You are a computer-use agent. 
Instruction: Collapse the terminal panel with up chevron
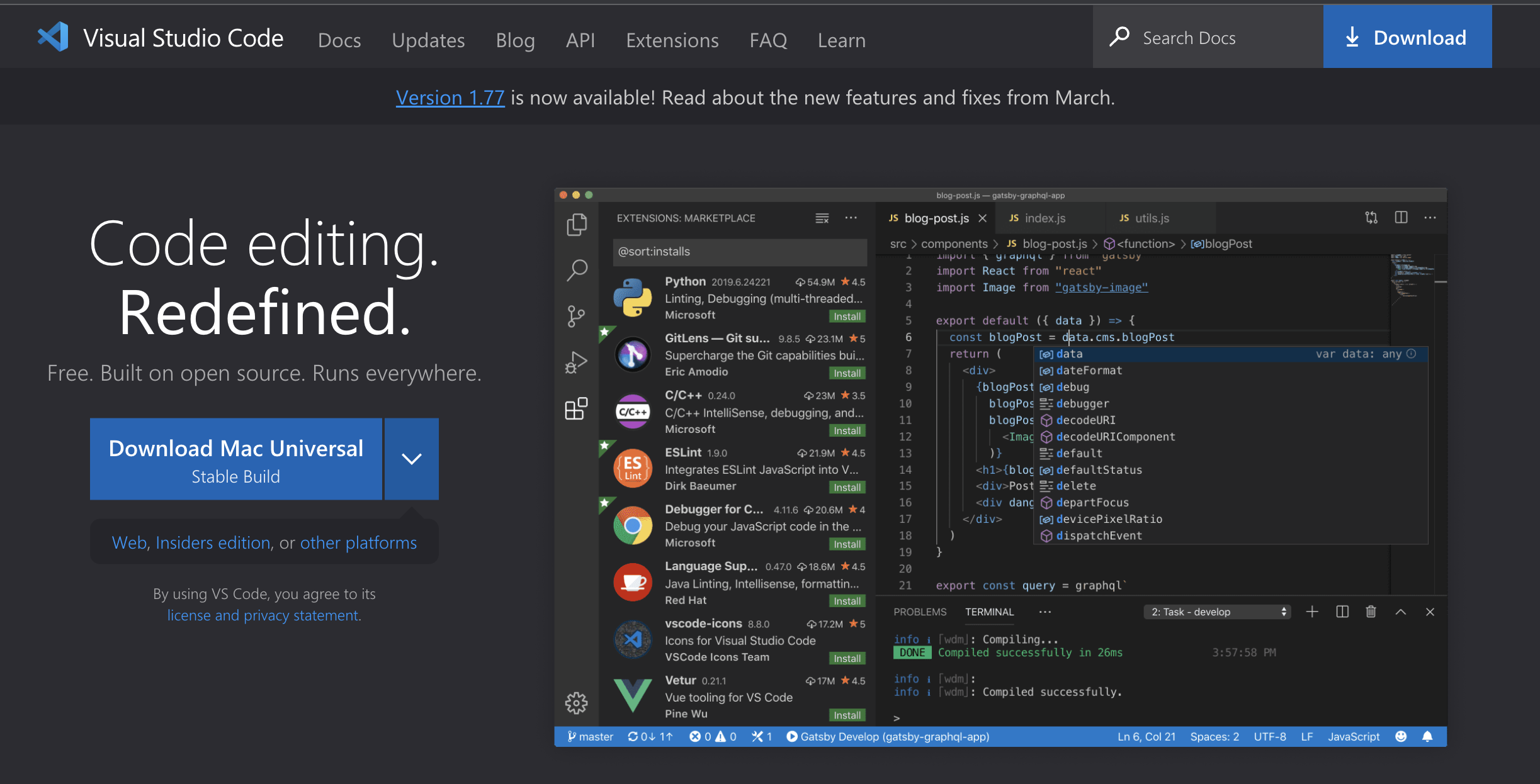(x=1400, y=612)
